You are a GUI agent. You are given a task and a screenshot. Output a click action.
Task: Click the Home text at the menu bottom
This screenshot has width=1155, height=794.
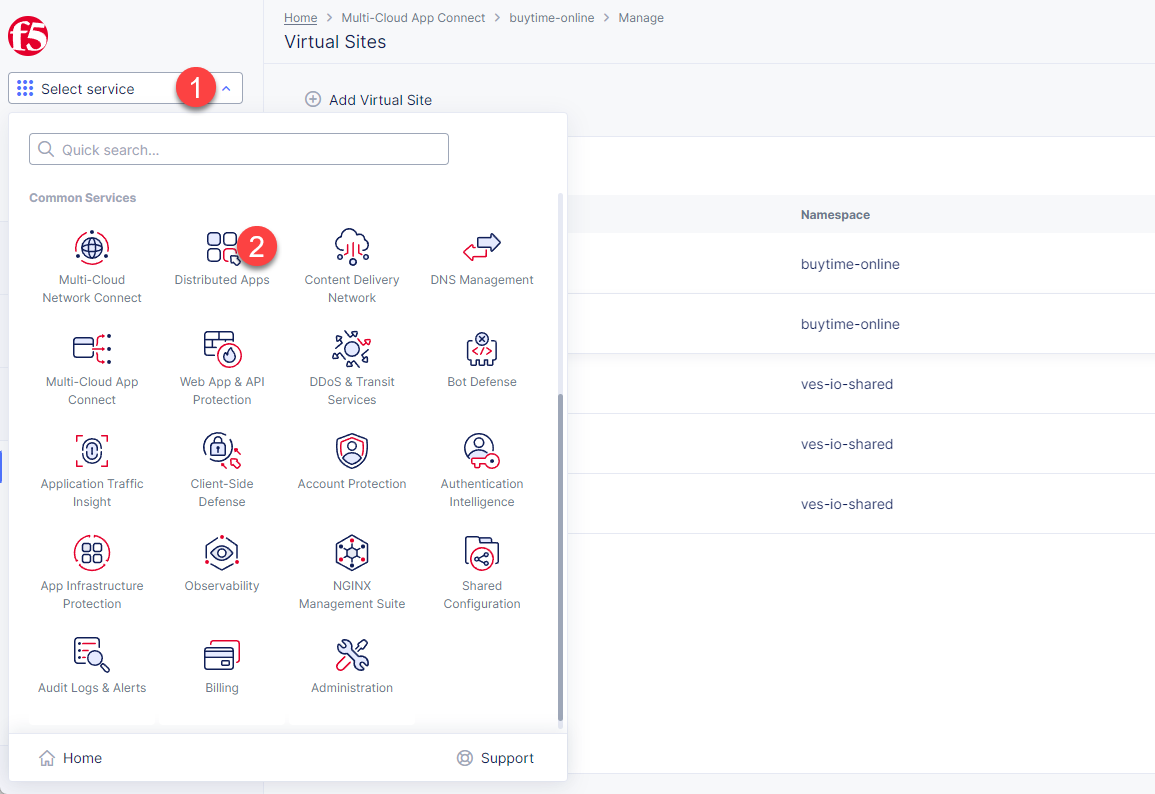coord(82,758)
